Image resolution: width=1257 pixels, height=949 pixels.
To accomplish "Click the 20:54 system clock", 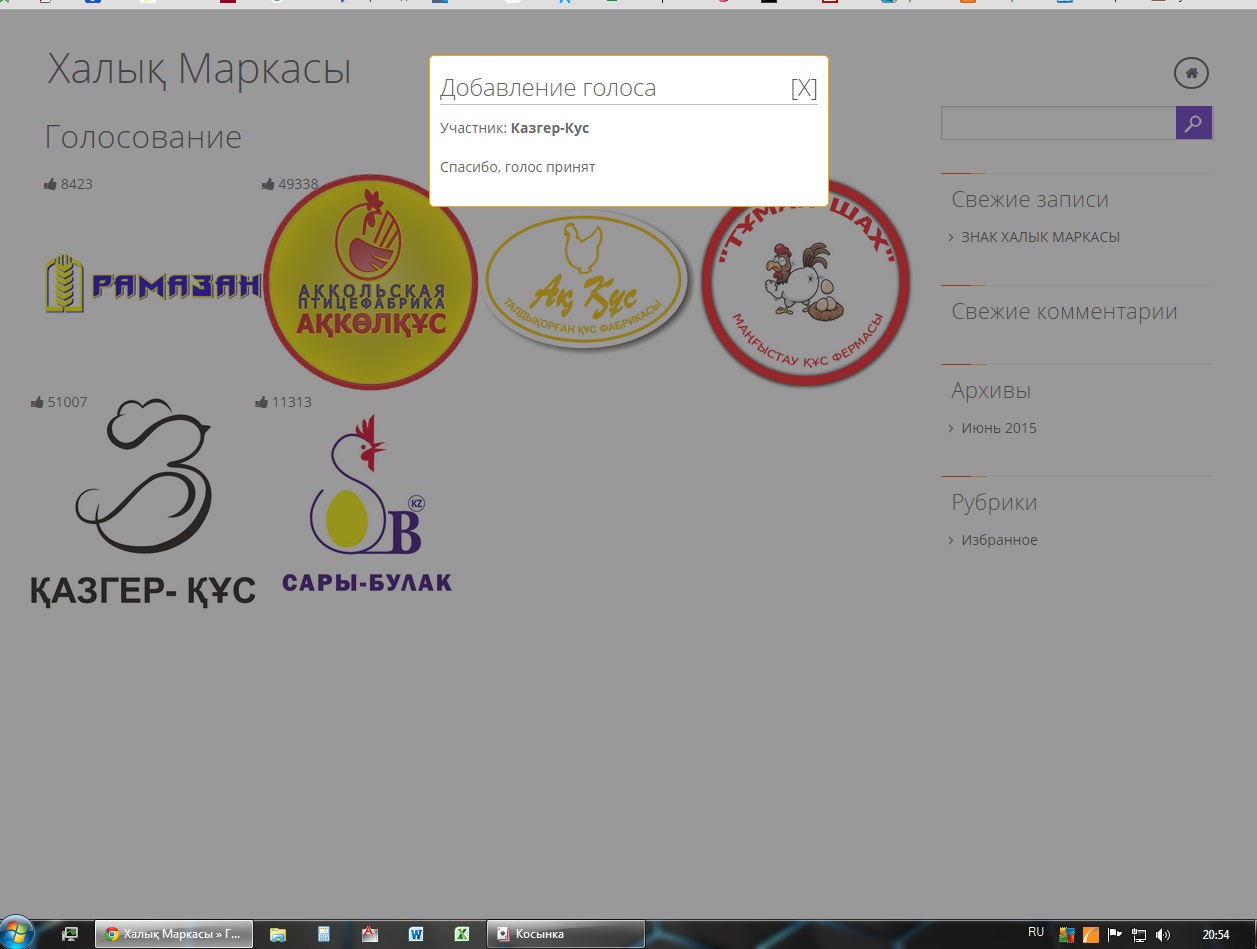I will [1216, 935].
